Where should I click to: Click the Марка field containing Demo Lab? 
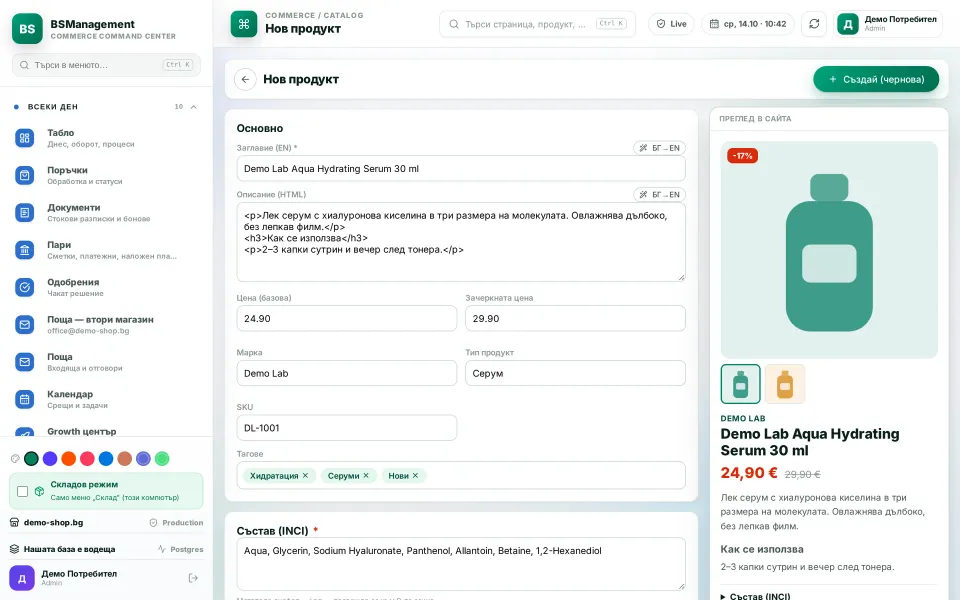347,373
